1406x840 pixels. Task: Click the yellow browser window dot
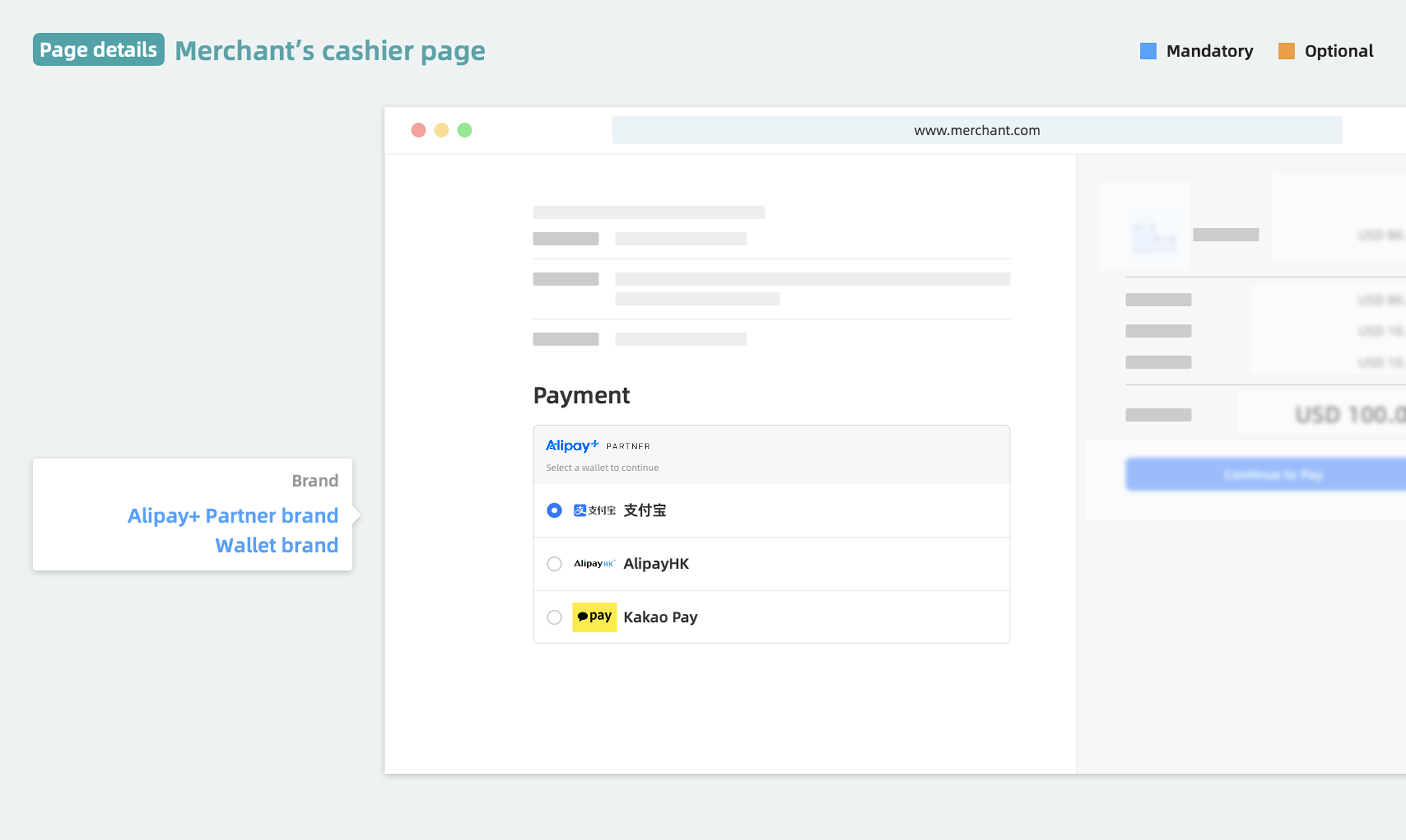click(441, 130)
